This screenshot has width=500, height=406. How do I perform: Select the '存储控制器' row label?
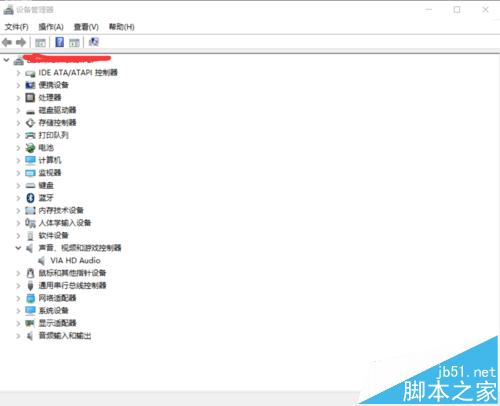(57, 123)
